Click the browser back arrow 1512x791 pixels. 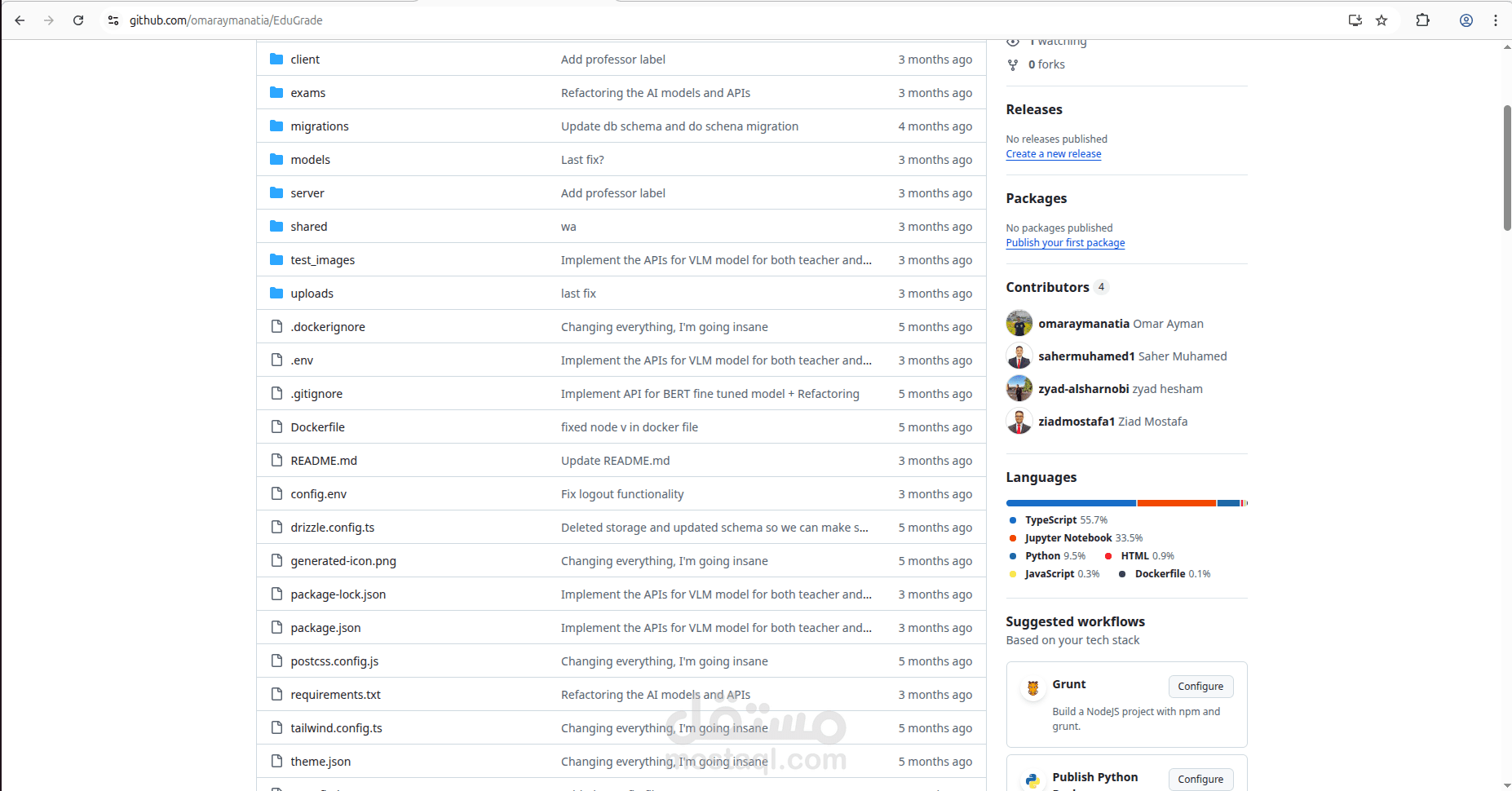coord(20,20)
